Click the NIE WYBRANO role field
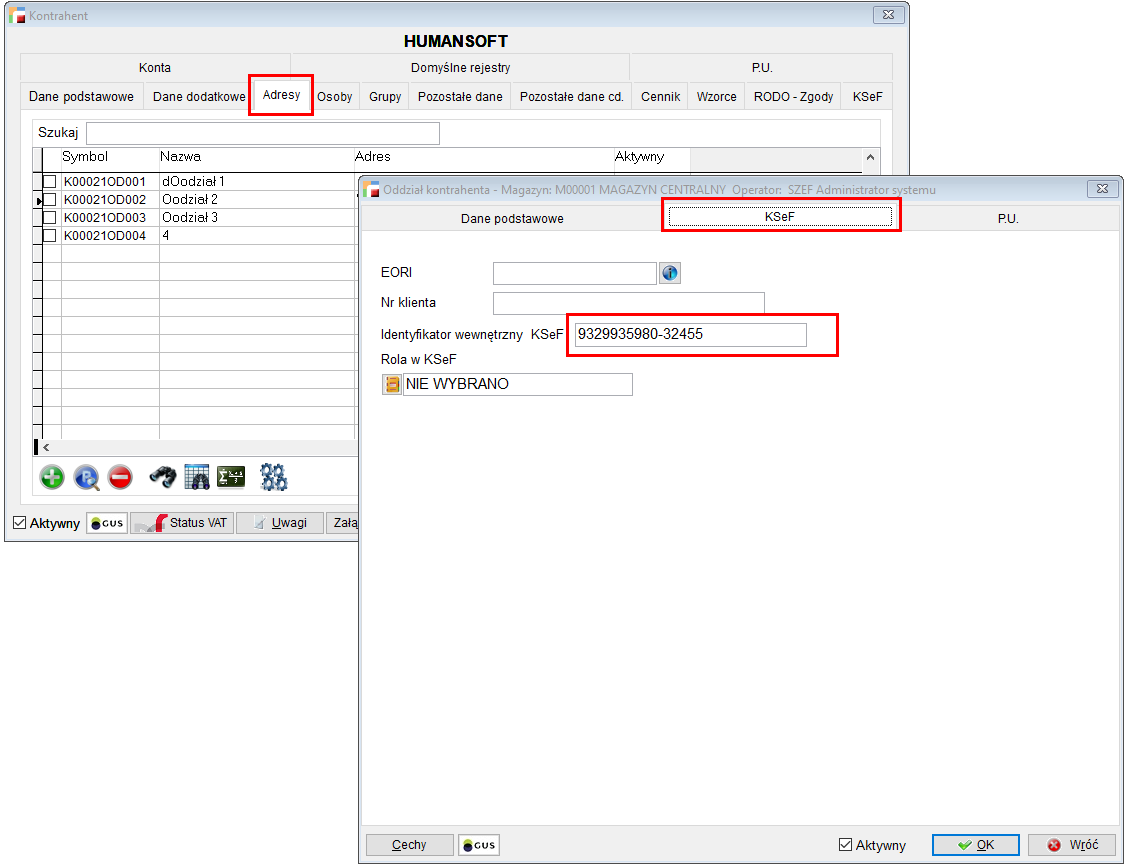 point(517,385)
